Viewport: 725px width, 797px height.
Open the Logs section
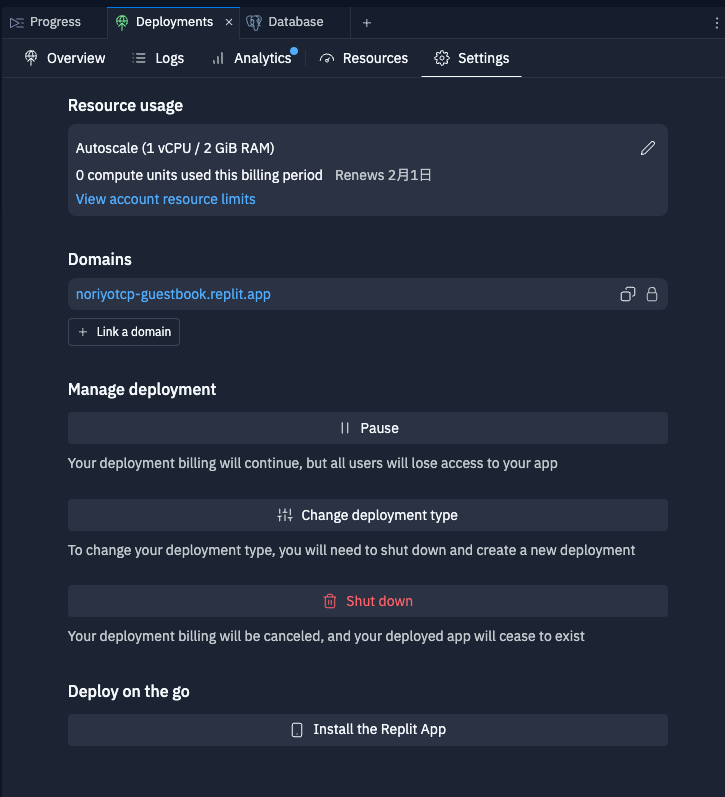pyautogui.click(x=158, y=58)
